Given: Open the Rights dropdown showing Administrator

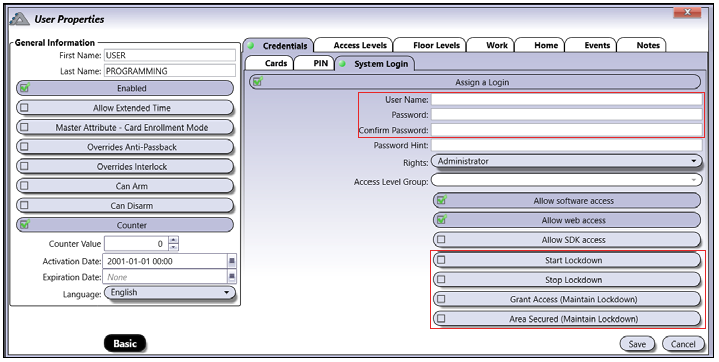Looking at the screenshot, I should (x=567, y=162).
